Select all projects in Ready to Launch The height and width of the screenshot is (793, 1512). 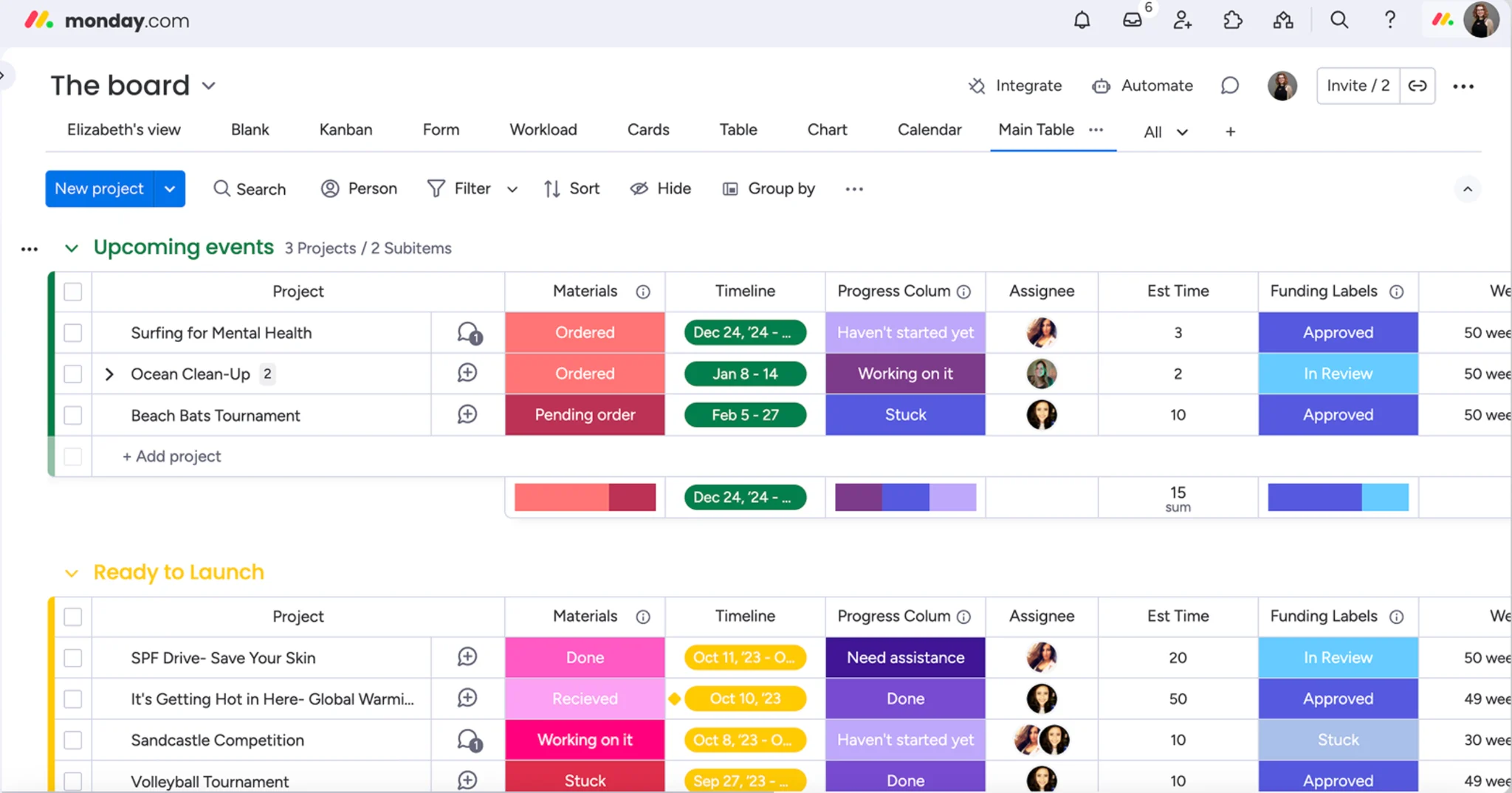(72, 617)
